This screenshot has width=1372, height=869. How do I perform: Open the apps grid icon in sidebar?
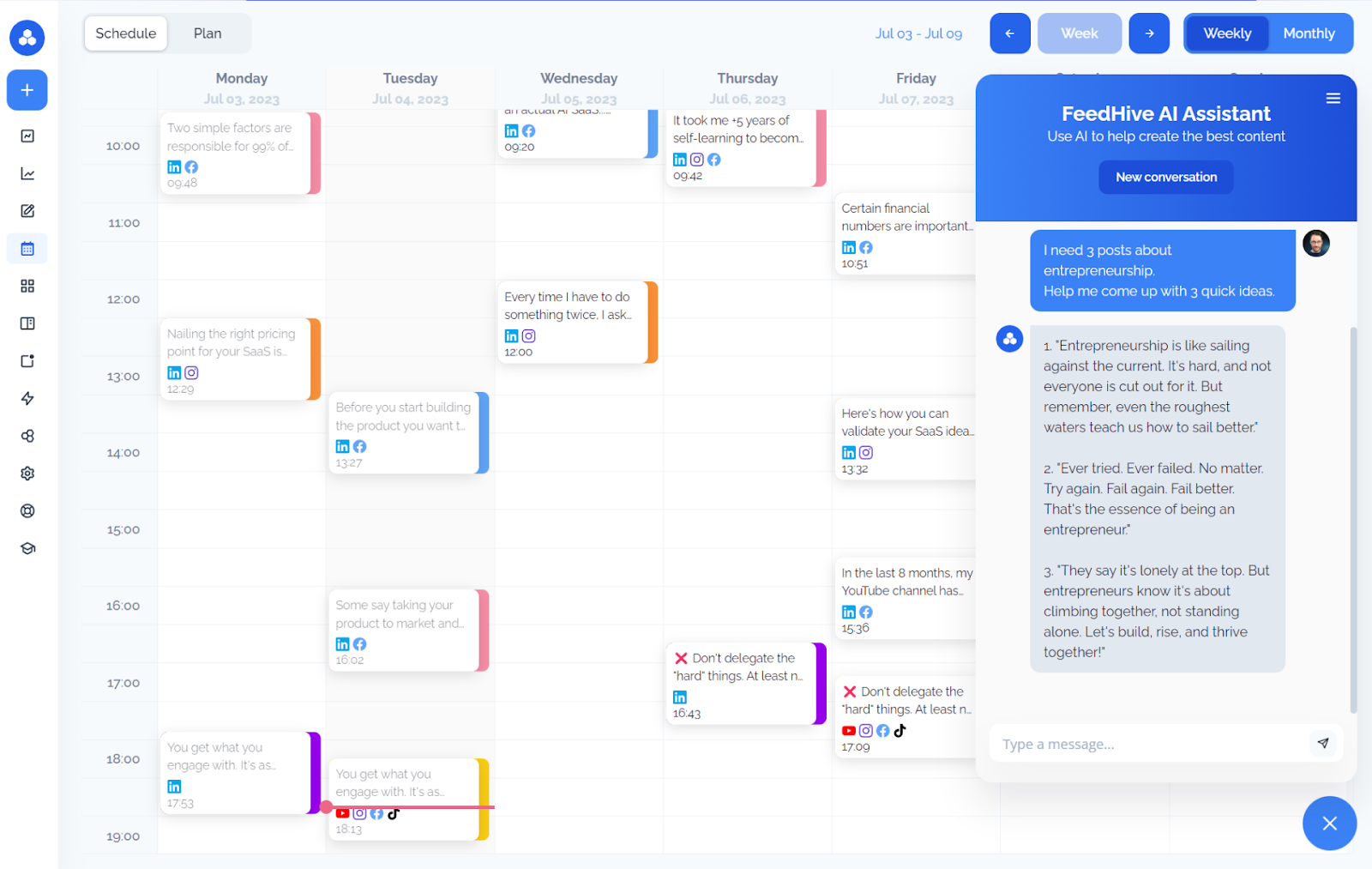(x=27, y=286)
